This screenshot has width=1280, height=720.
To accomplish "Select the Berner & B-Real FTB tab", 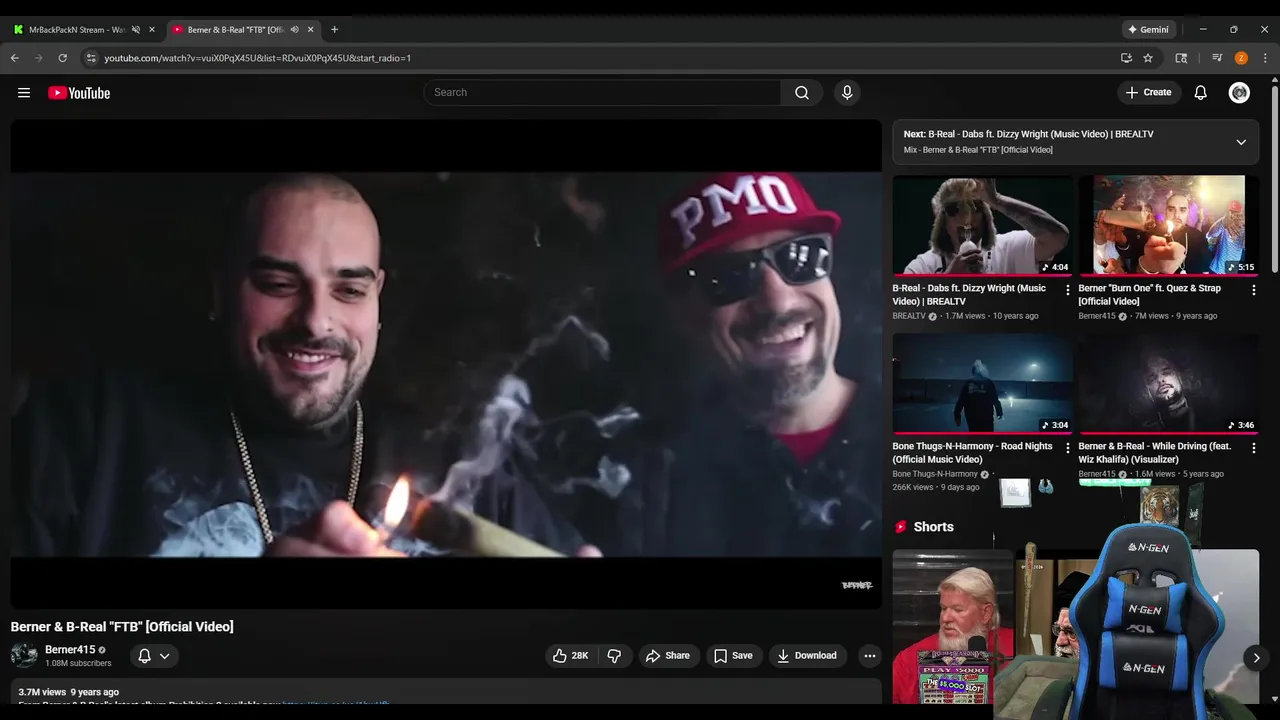I will click(242, 30).
